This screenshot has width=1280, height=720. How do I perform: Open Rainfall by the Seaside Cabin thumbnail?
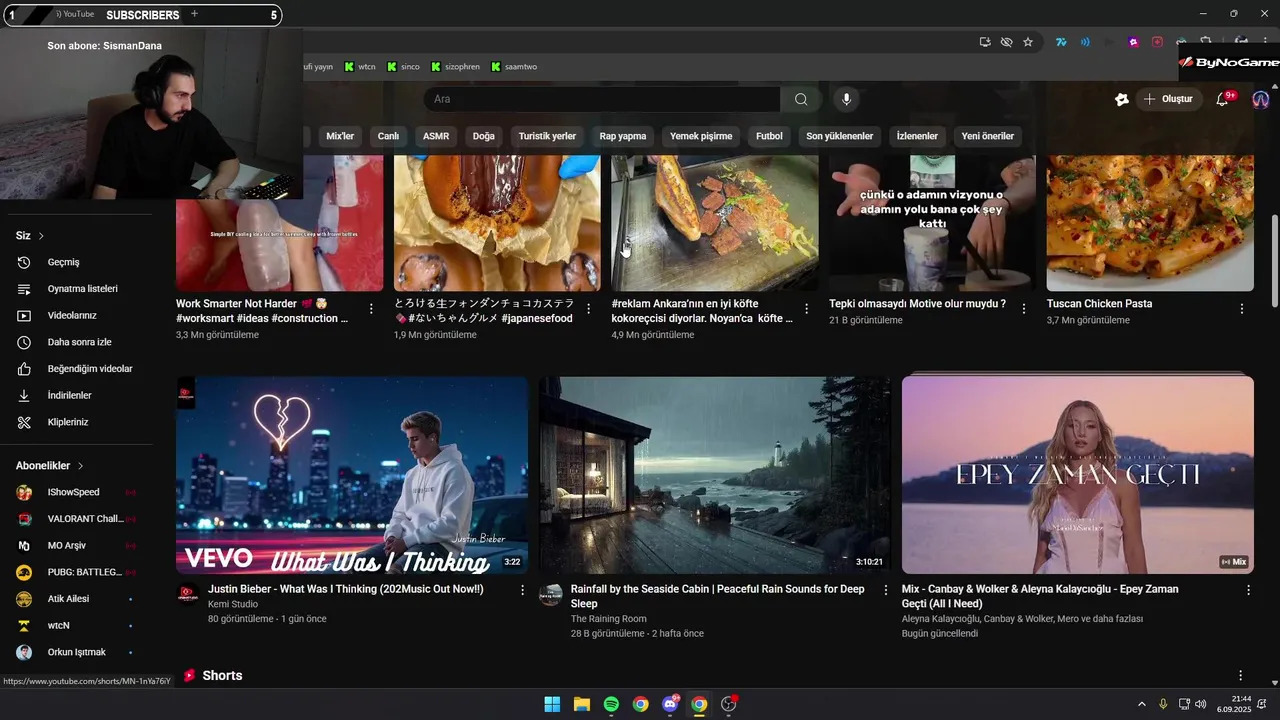(715, 475)
